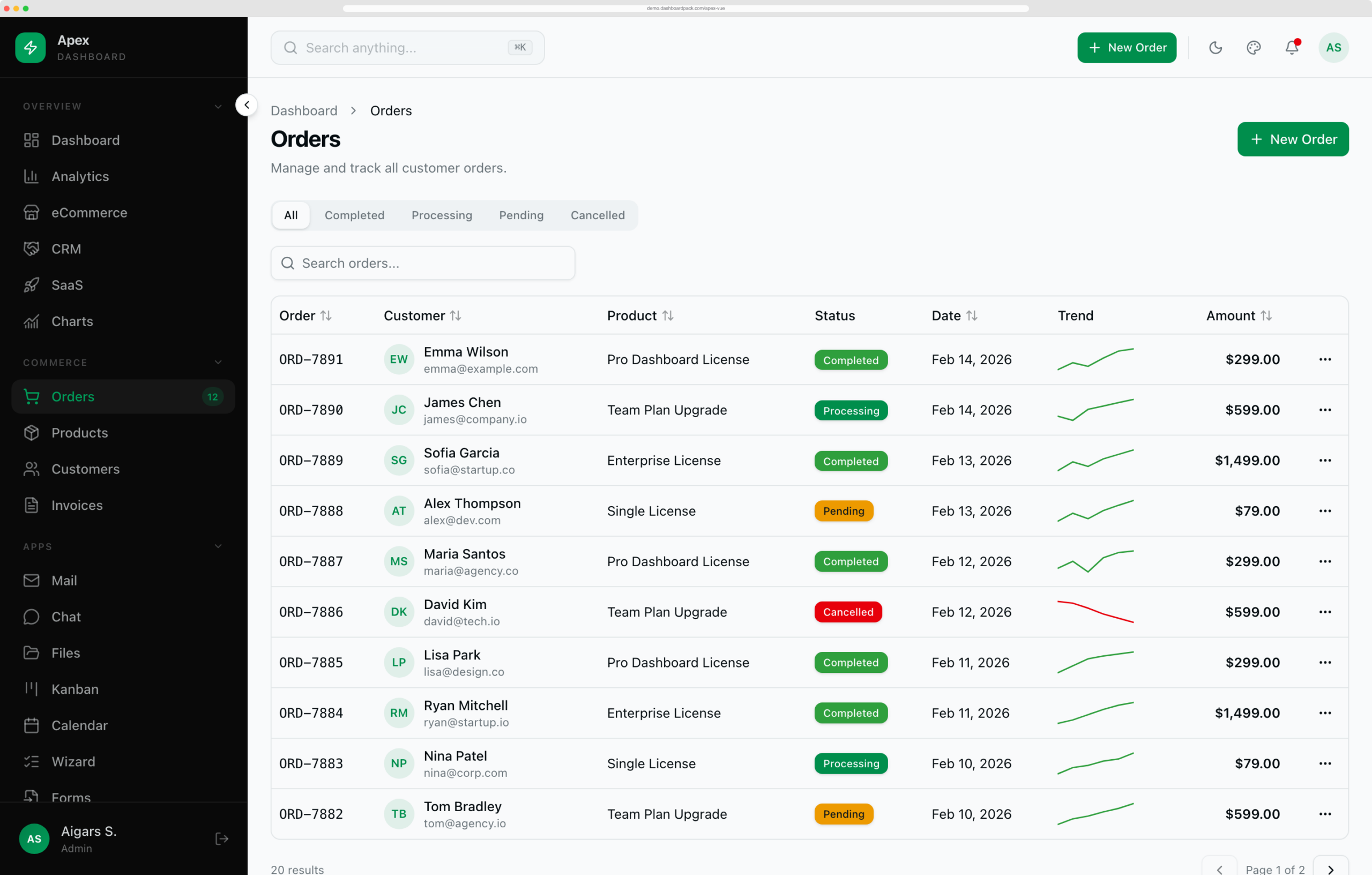
Task: Click the Calendar icon in sidebar
Action: [x=31, y=725]
